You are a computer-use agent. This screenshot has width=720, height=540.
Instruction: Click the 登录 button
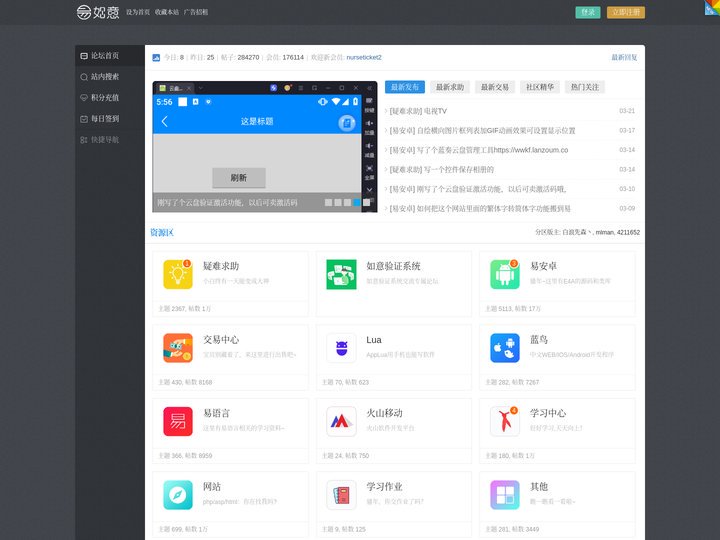click(588, 12)
